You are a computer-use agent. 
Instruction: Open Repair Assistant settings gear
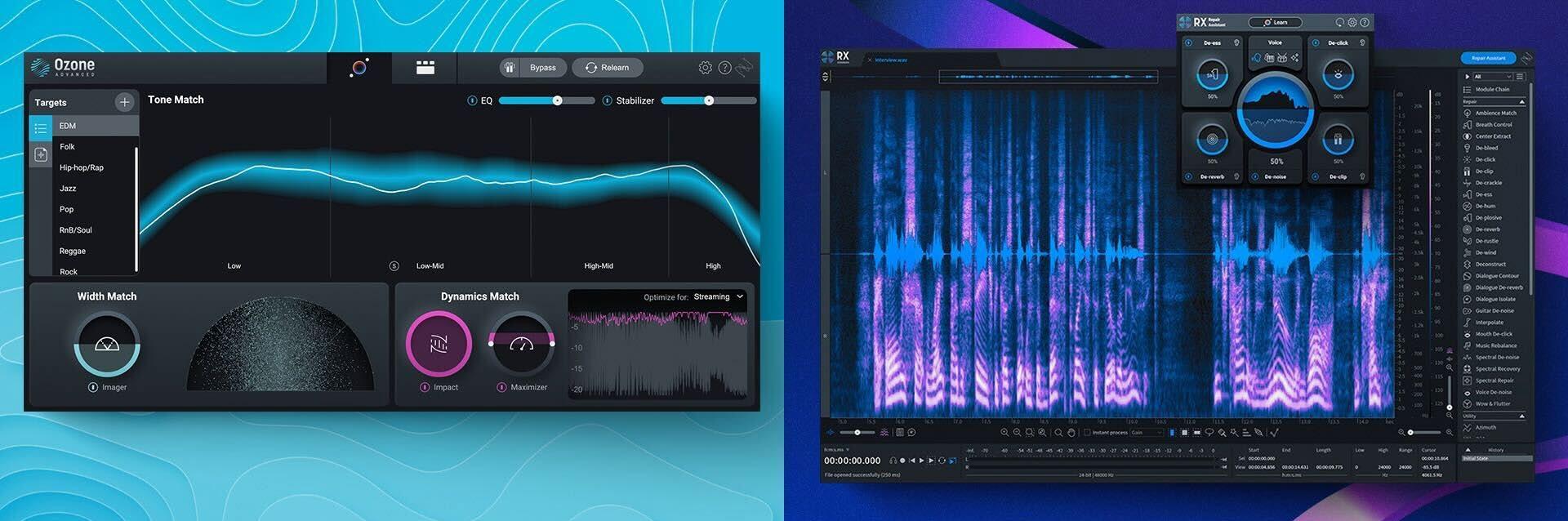1352,23
